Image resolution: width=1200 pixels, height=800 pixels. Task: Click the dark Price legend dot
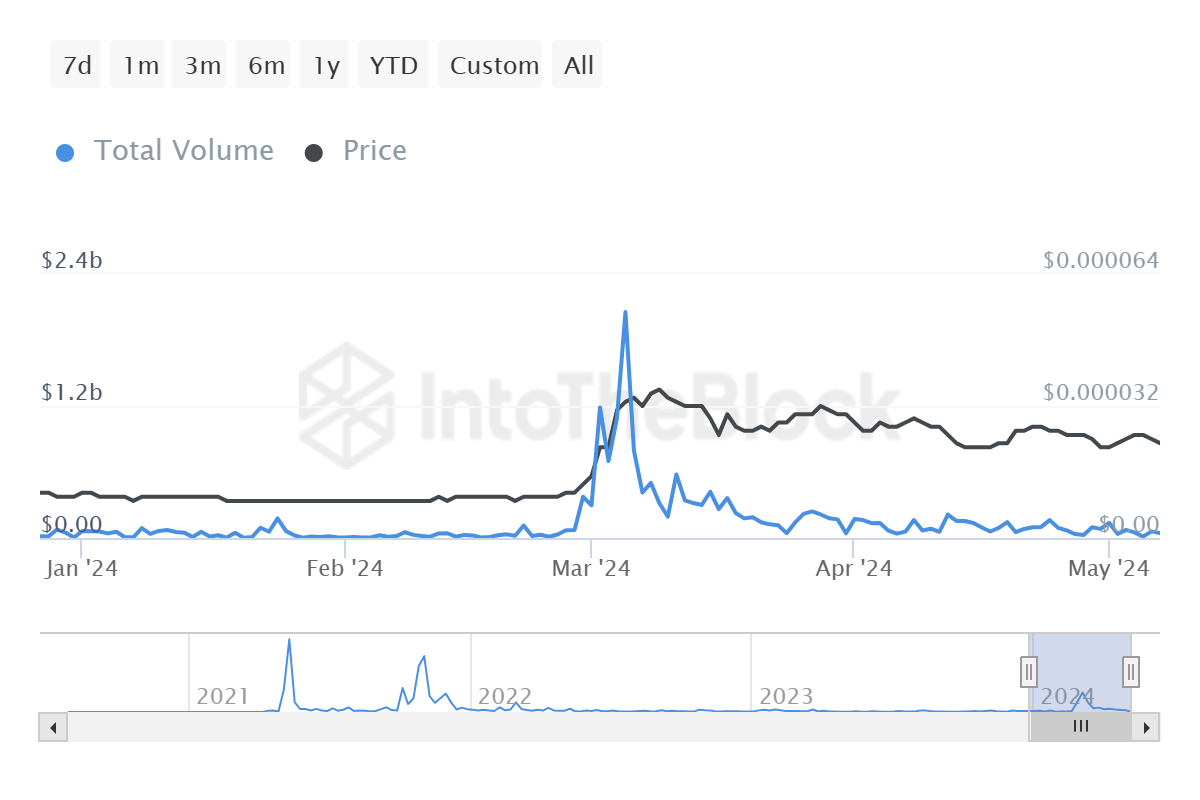pos(314,153)
